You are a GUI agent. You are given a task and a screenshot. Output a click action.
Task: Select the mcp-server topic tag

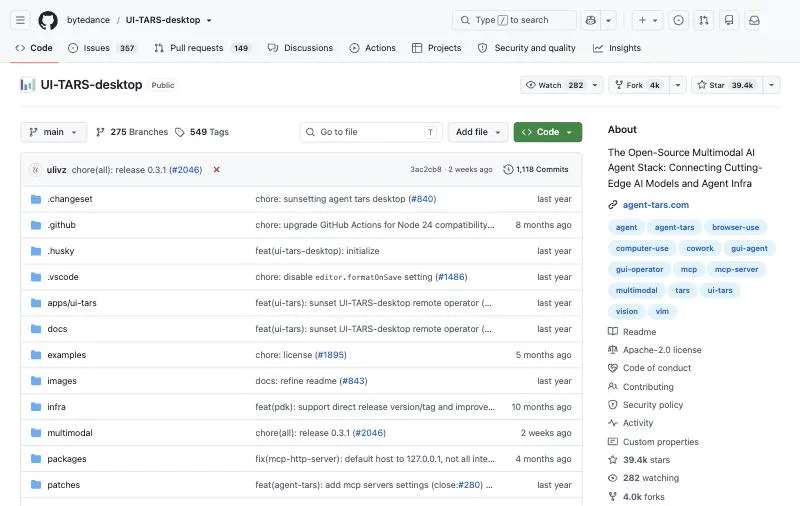736,269
